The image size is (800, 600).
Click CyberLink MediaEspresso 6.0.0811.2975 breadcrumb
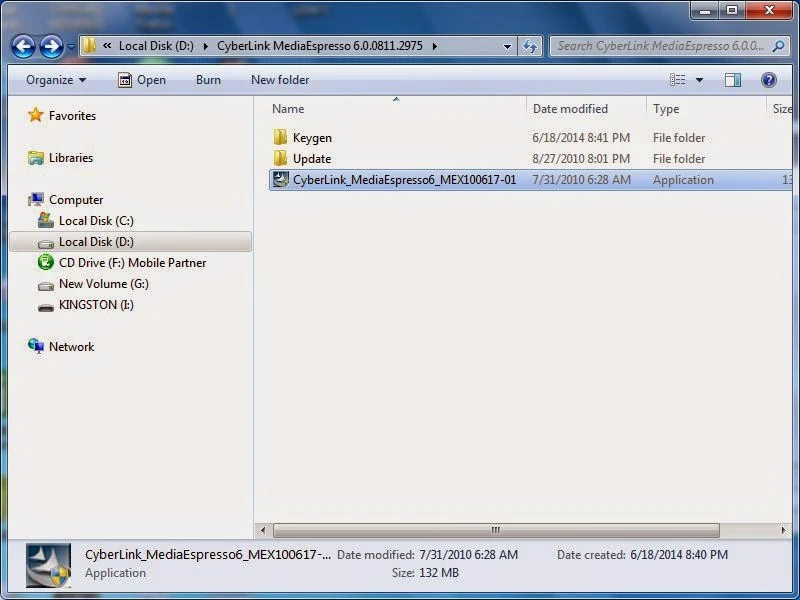coord(320,46)
